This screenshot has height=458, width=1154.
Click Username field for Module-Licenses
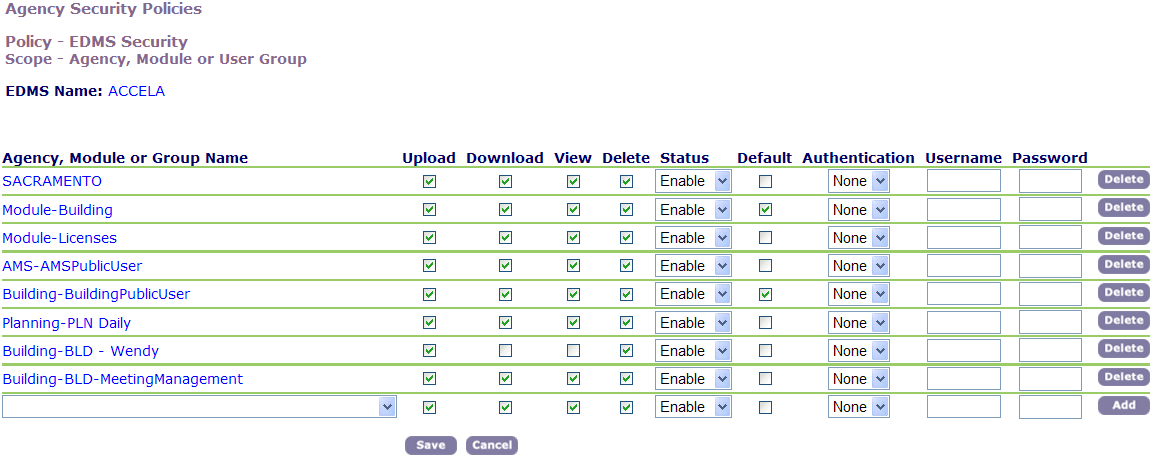click(963, 238)
